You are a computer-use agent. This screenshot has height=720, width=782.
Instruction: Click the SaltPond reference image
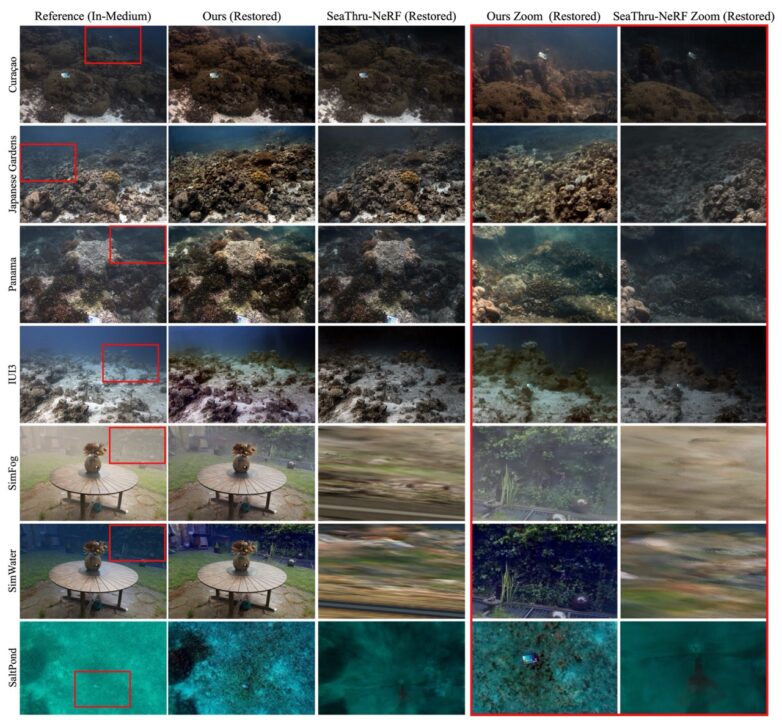click(93, 668)
